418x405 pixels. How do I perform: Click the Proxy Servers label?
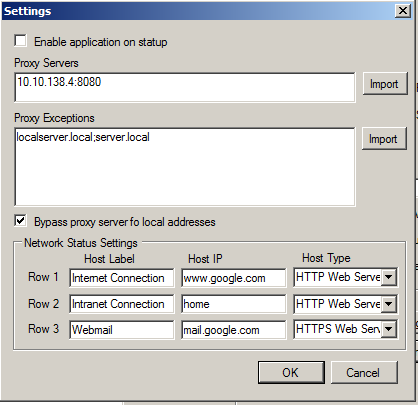pos(46,63)
